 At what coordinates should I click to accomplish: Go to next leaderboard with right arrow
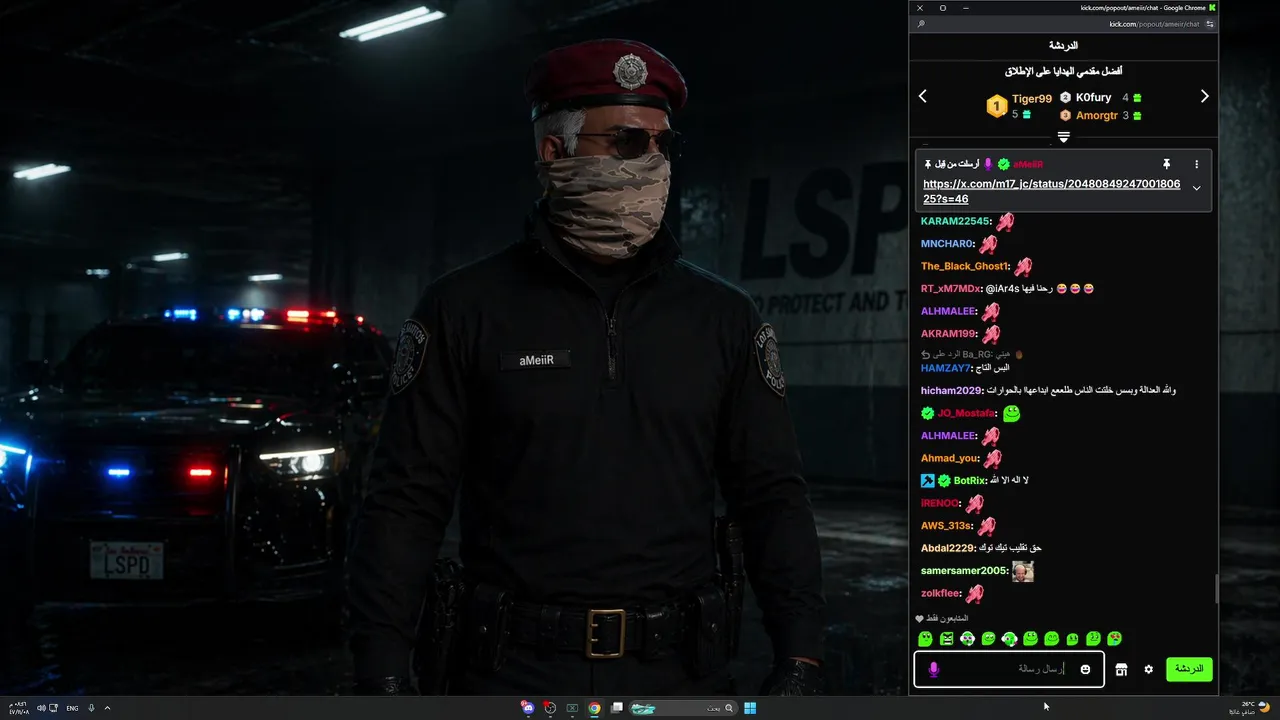tap(1204, 97)
